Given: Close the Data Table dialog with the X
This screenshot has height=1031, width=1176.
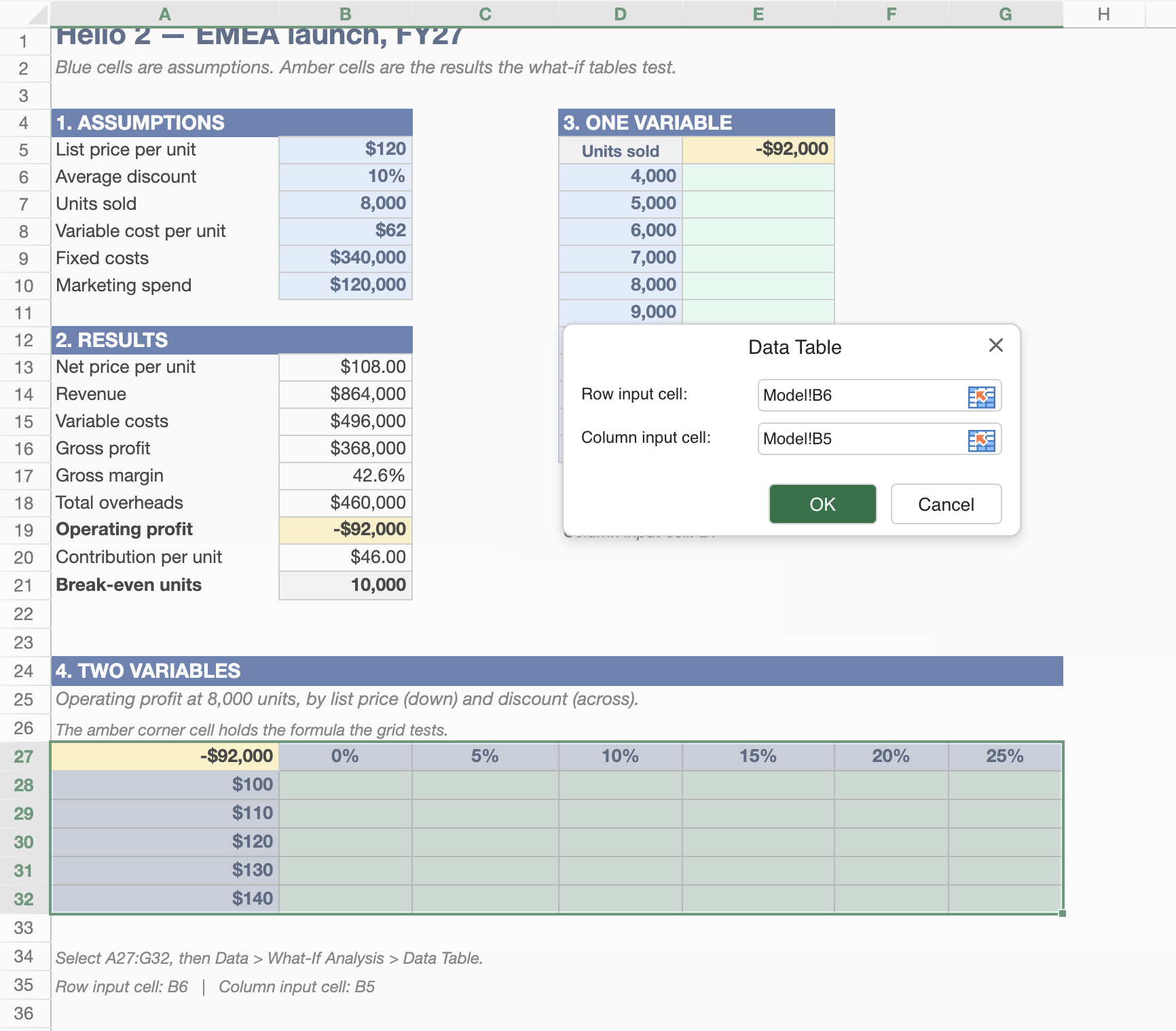Looking at the screenshot, I should tap(996, 346).
